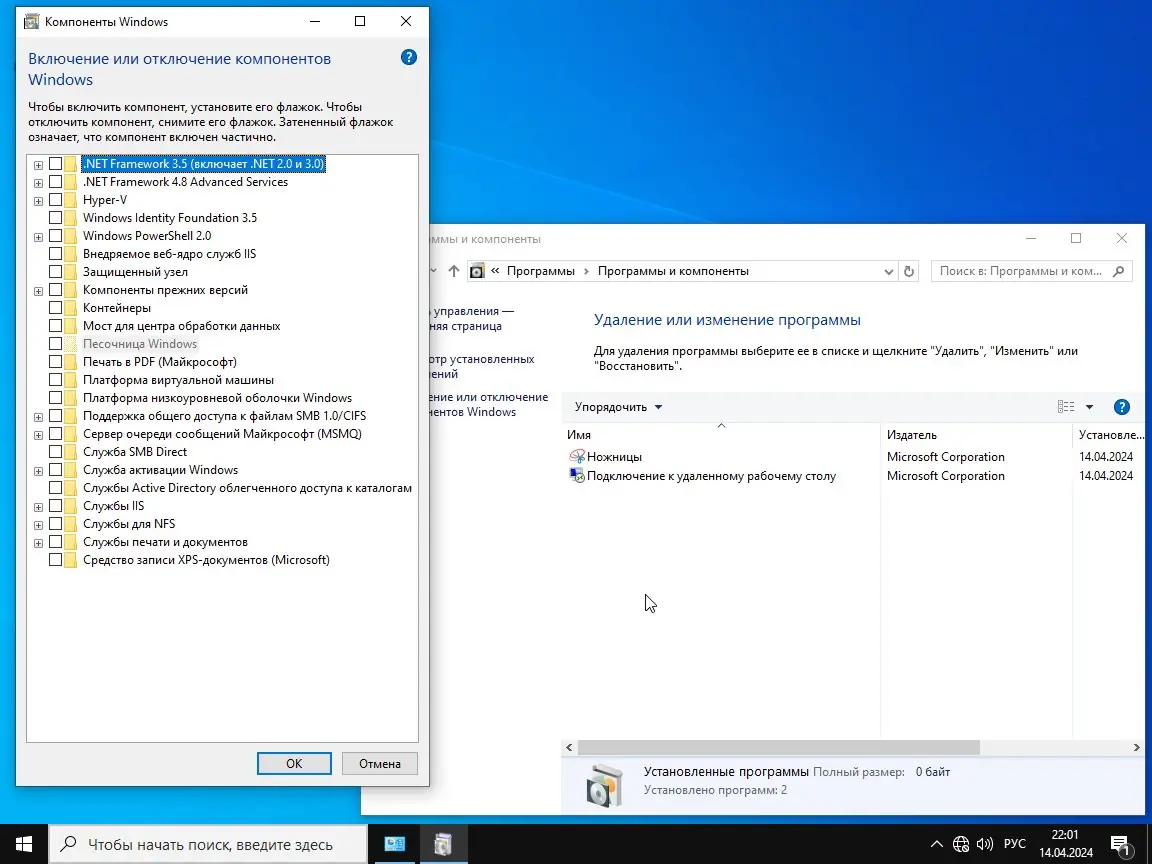Image resolution: width=1152 pixels, height=864 pixels.
Task: Click the folder icon of Контейнеры
Action: coord(71,308)
